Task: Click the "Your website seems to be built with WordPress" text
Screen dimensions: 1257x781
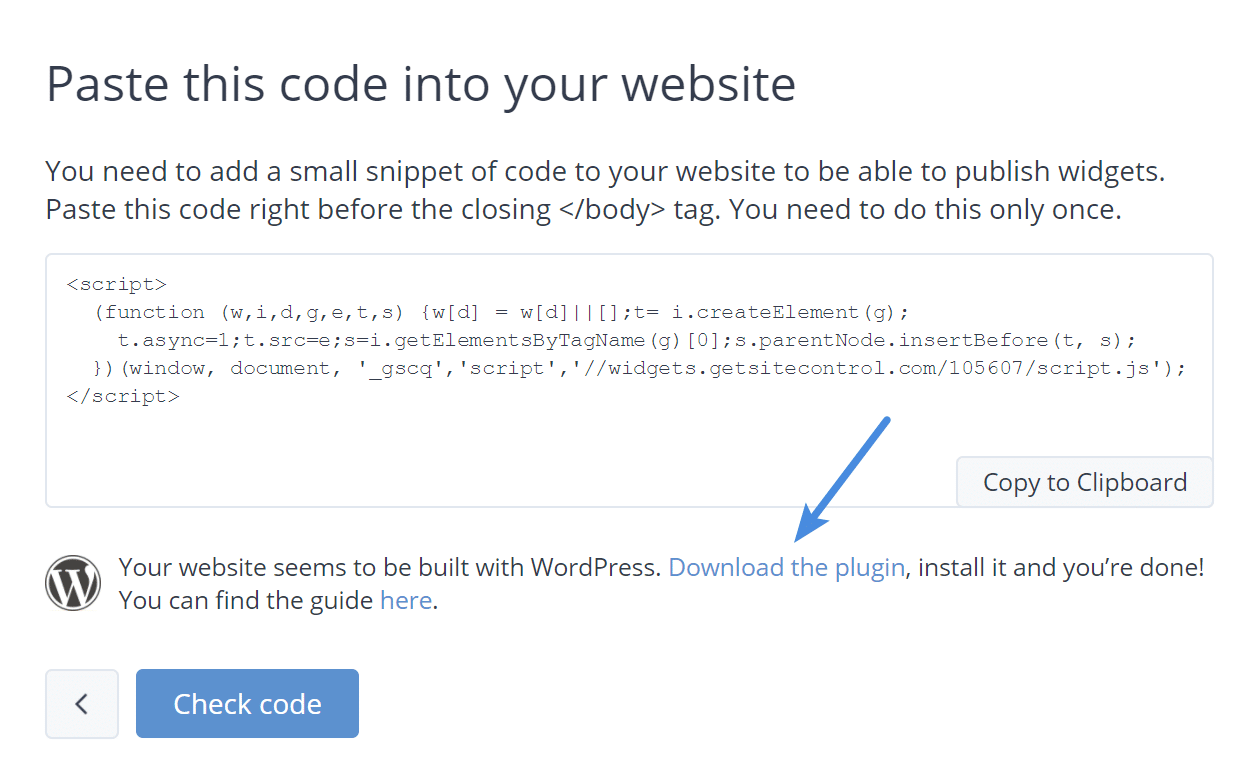Action: (390, 568)
